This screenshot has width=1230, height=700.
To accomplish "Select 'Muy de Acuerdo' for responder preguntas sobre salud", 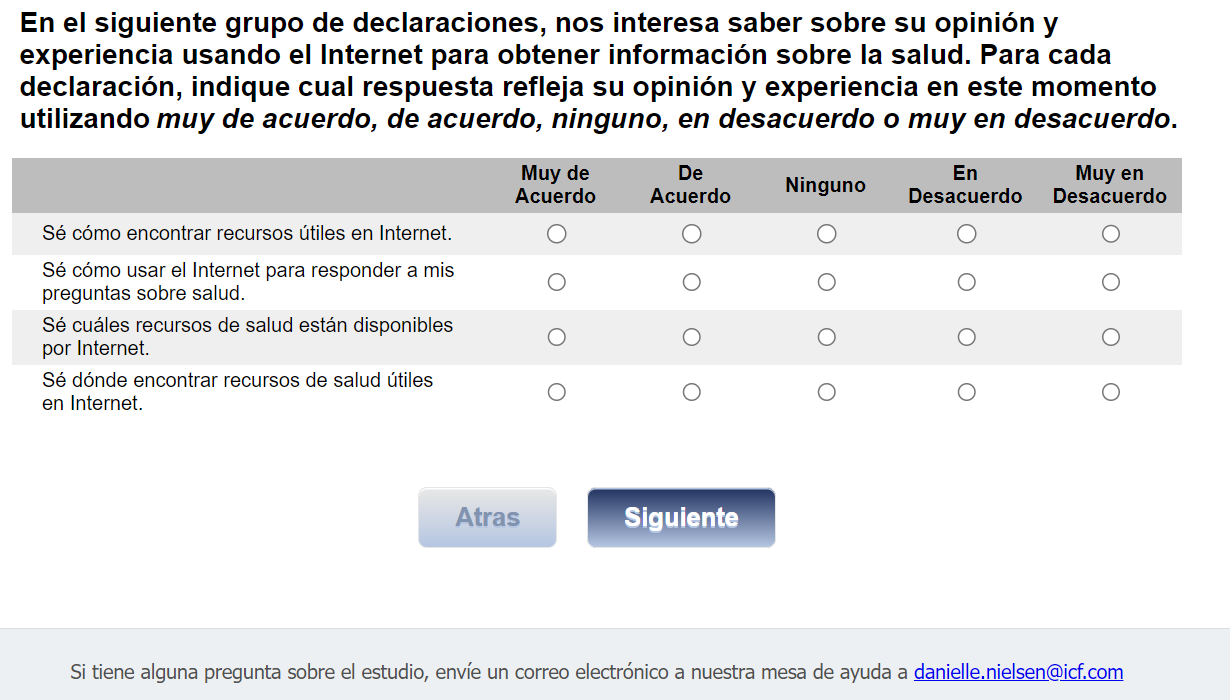I will 557,282.
